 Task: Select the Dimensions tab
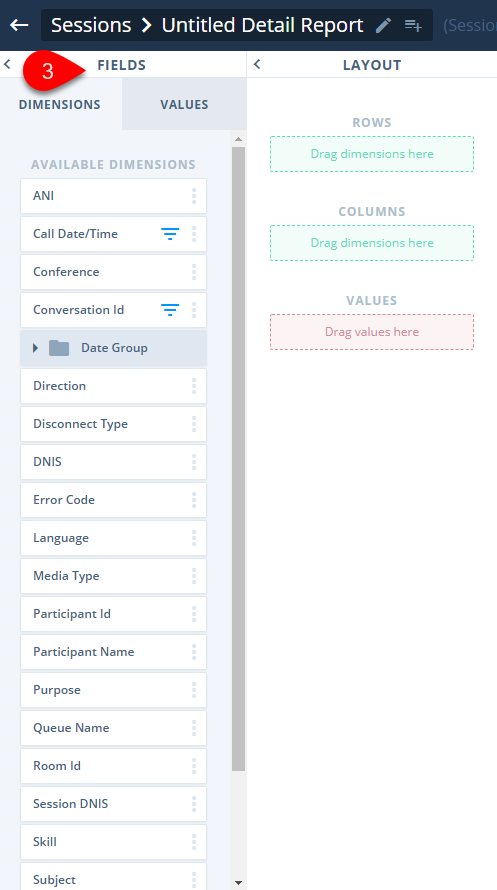(x=60, y=104)
